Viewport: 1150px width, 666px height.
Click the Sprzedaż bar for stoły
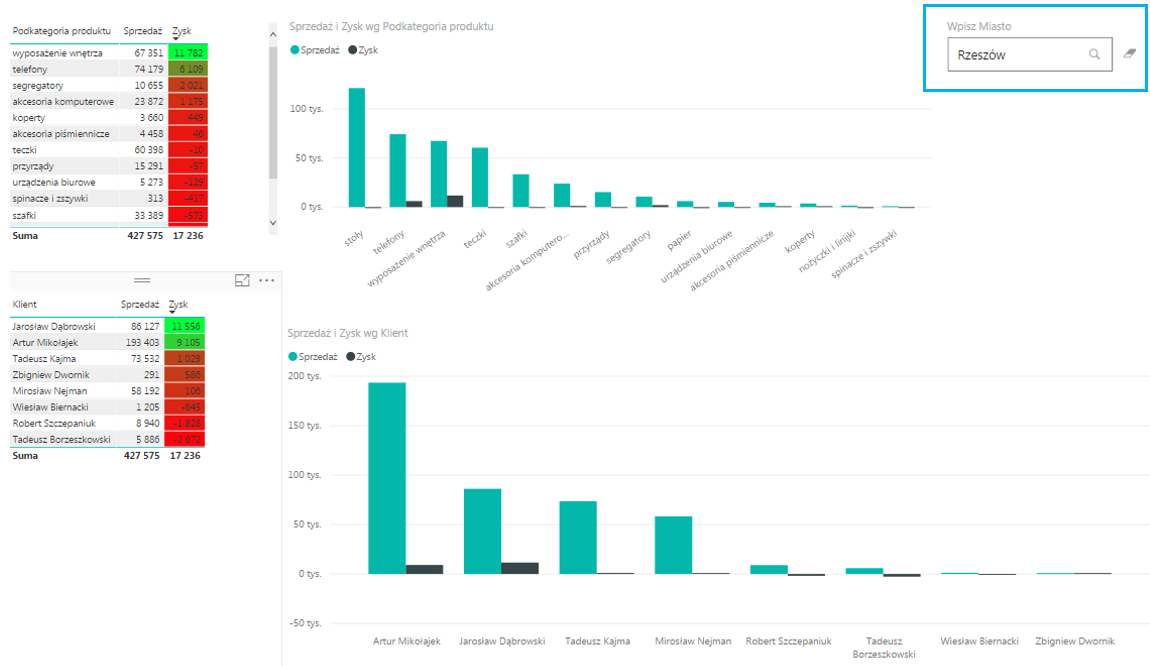356,147
